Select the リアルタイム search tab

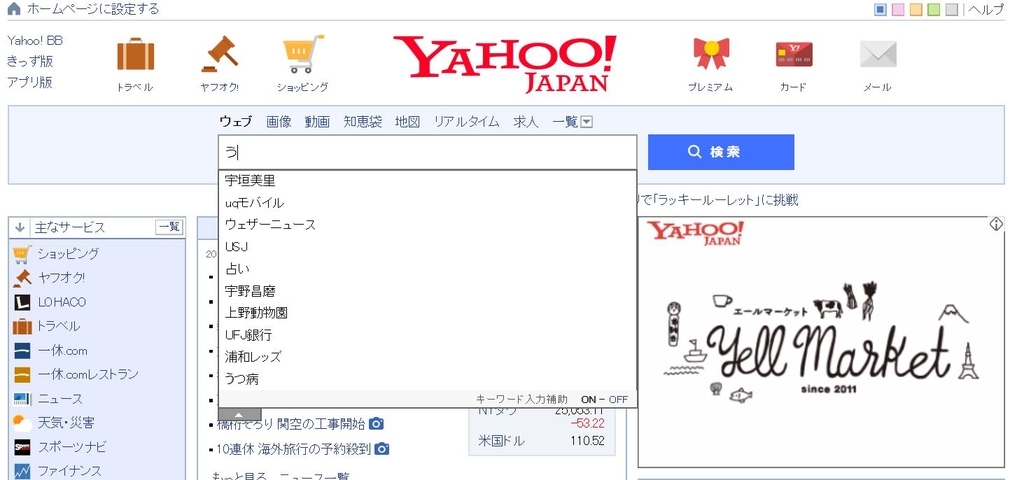[466, 121]
